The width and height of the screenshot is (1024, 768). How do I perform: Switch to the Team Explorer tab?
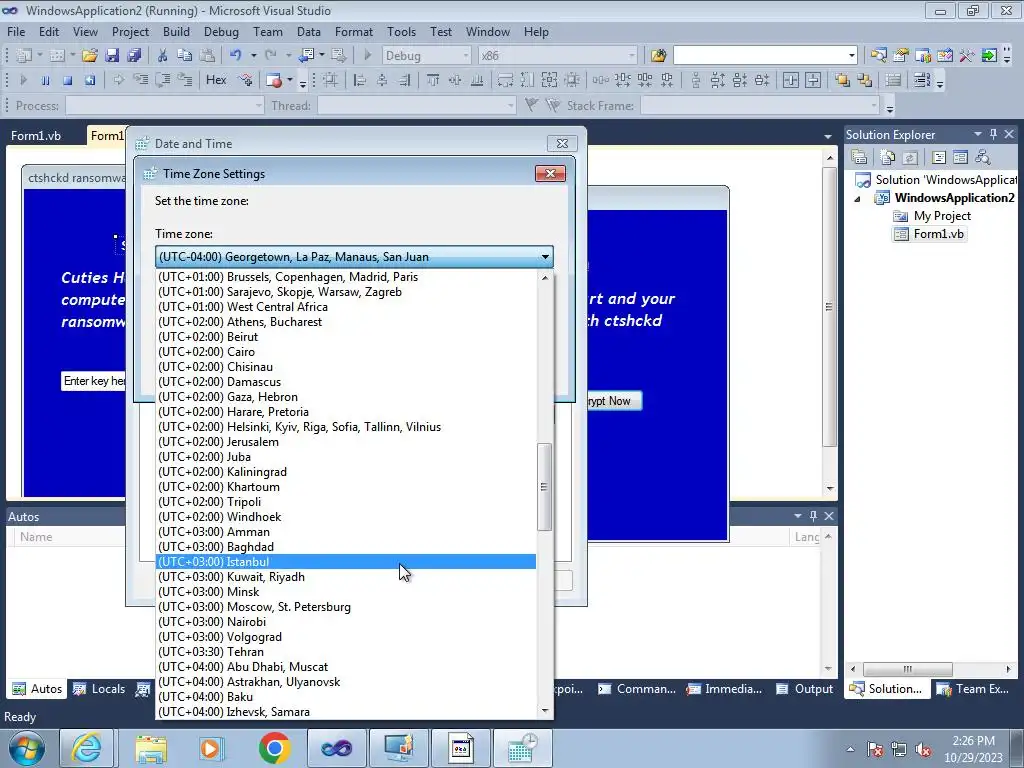point(973,689)
